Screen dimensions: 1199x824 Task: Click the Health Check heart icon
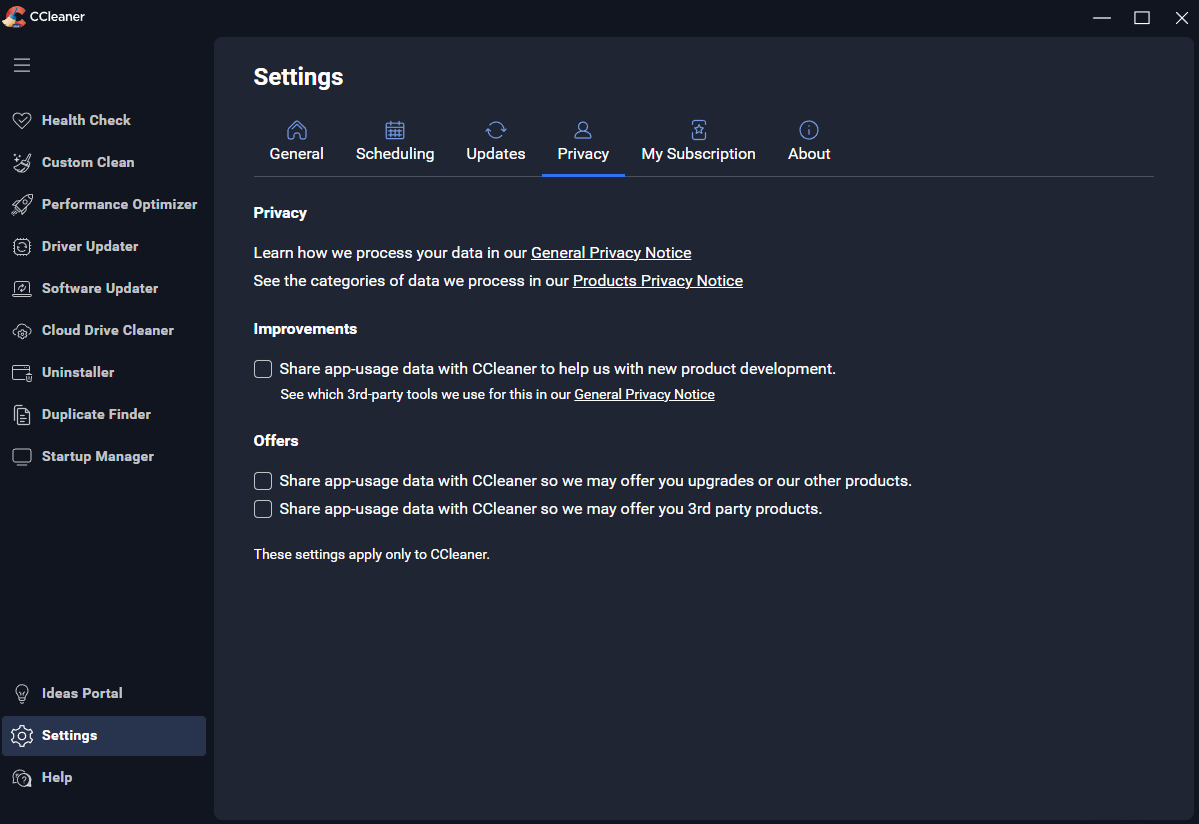[x=22, y=120]
